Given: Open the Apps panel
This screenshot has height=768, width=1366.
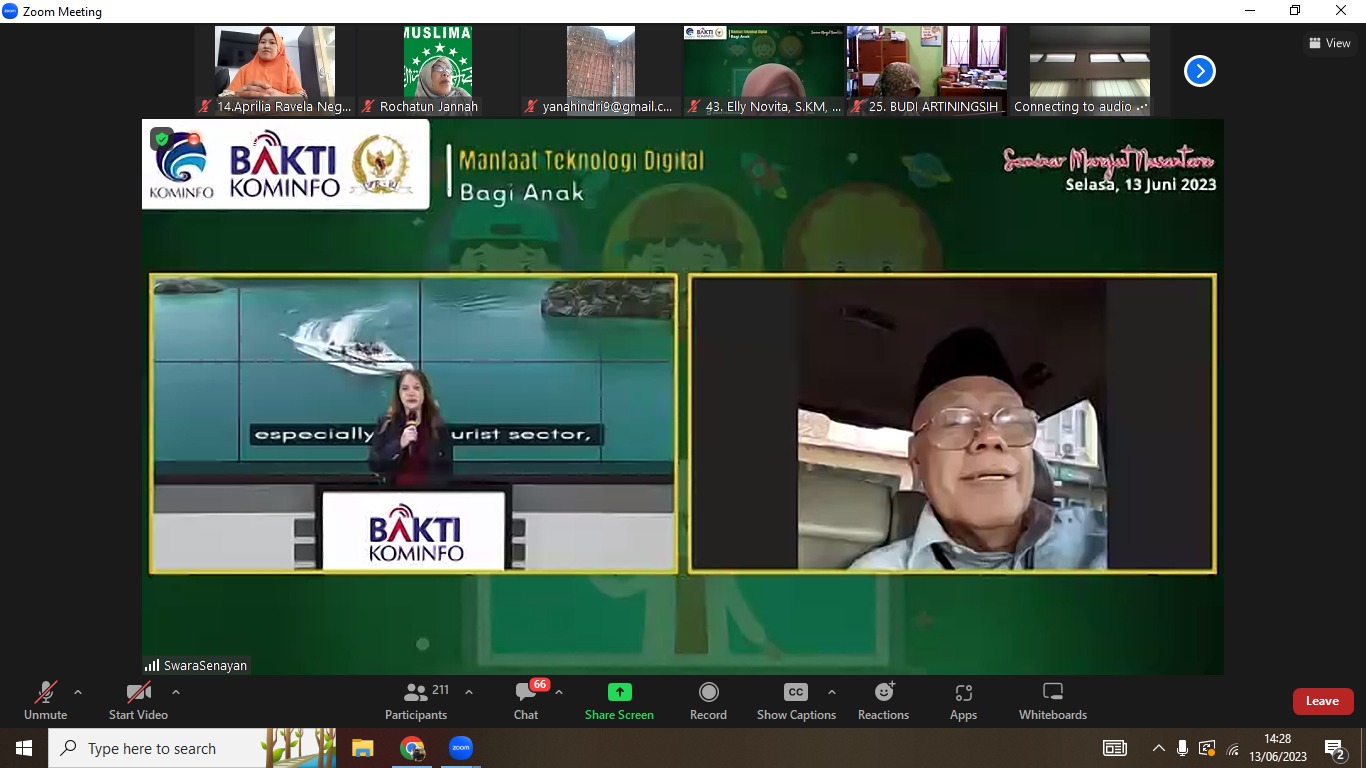Looking at the screenshot, I should (x=963, y=701).
